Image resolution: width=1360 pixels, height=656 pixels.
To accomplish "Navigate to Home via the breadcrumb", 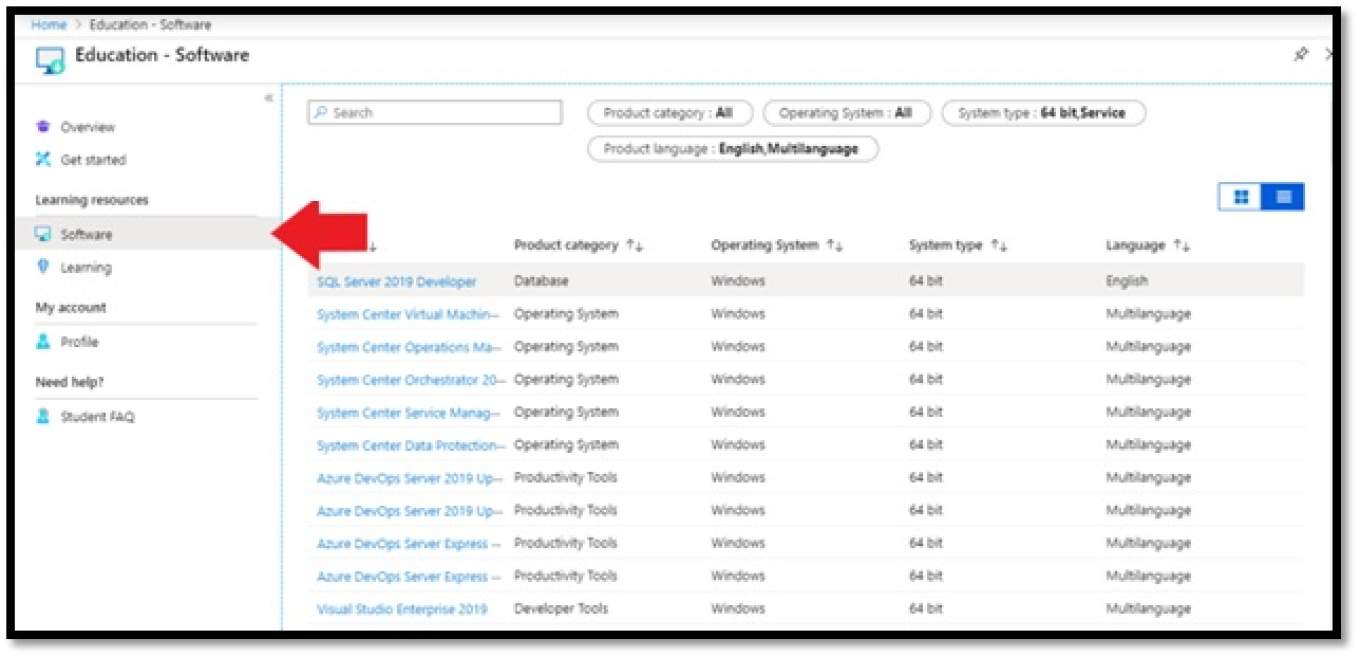I will coord(48,24).
